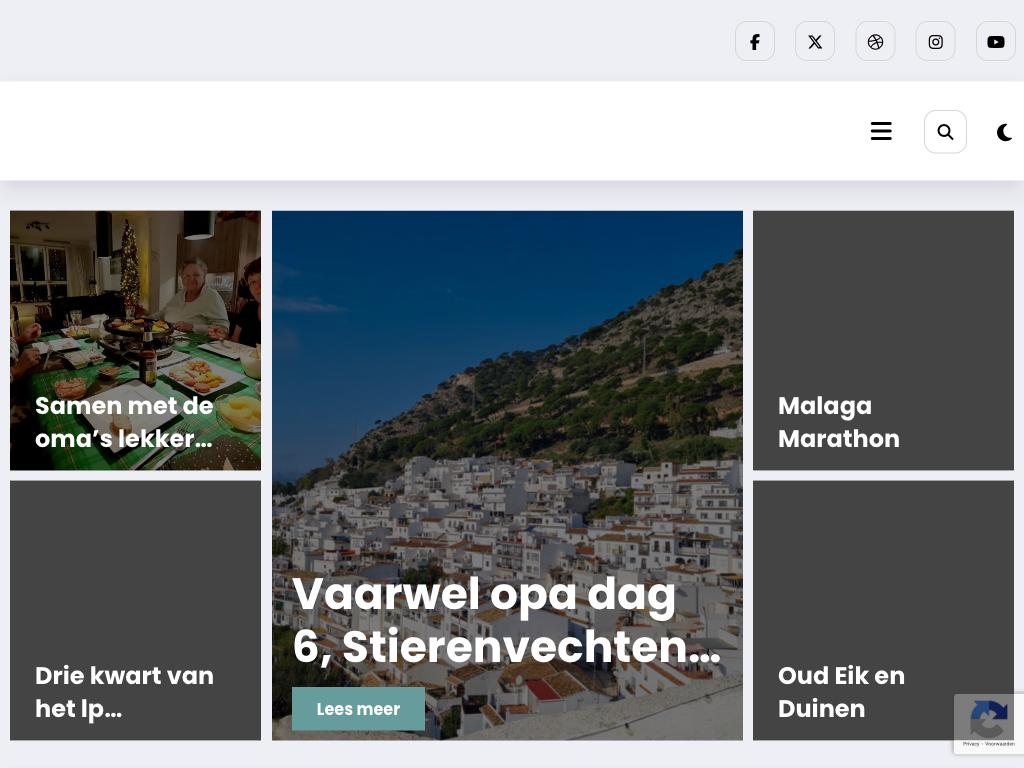
Task: Open the Malaga Marathon post title
Action: click(838, 422)
